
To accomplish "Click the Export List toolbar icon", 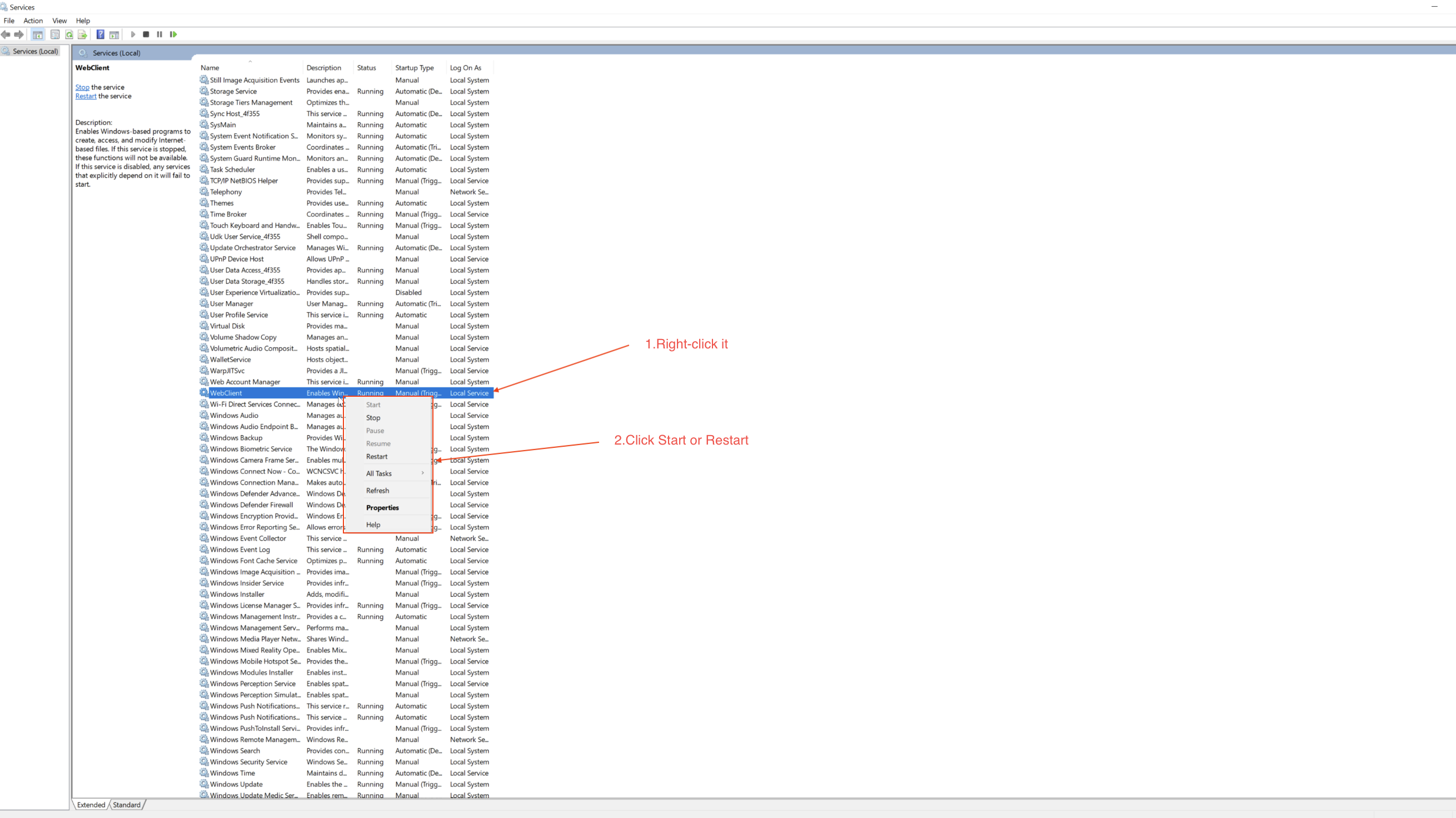I will pyautogui.click(x=82, y=34).
